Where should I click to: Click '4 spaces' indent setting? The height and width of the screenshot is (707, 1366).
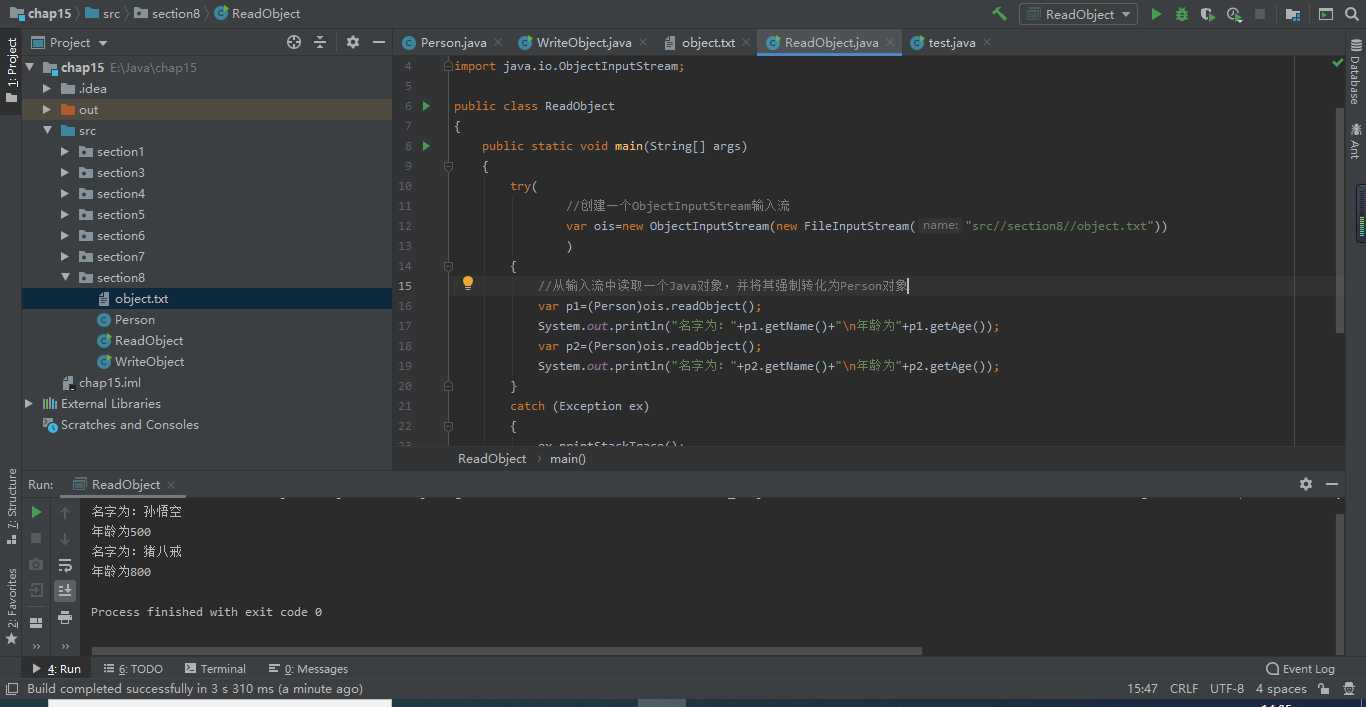(x=1281, y=689)
